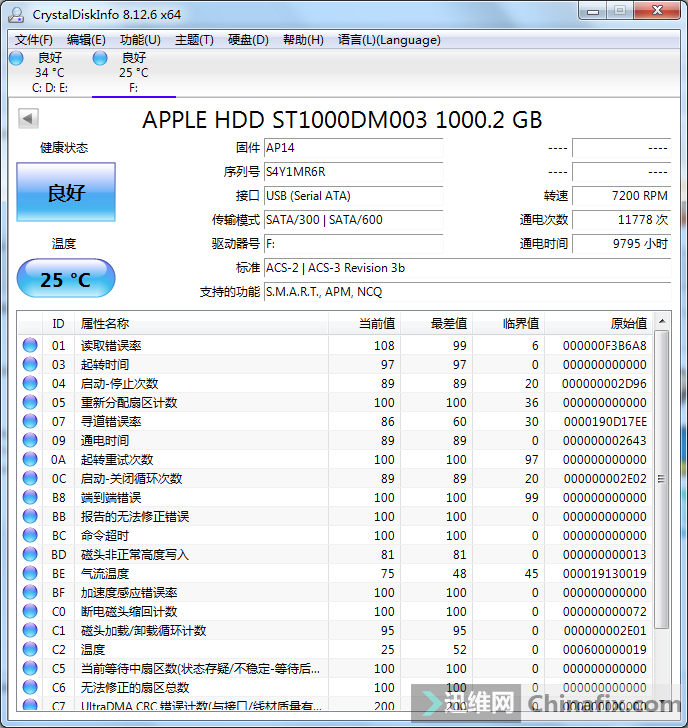688x728 pixels.
Task: Click the power-on hours field 9795 小时
Action: [622, 244]
